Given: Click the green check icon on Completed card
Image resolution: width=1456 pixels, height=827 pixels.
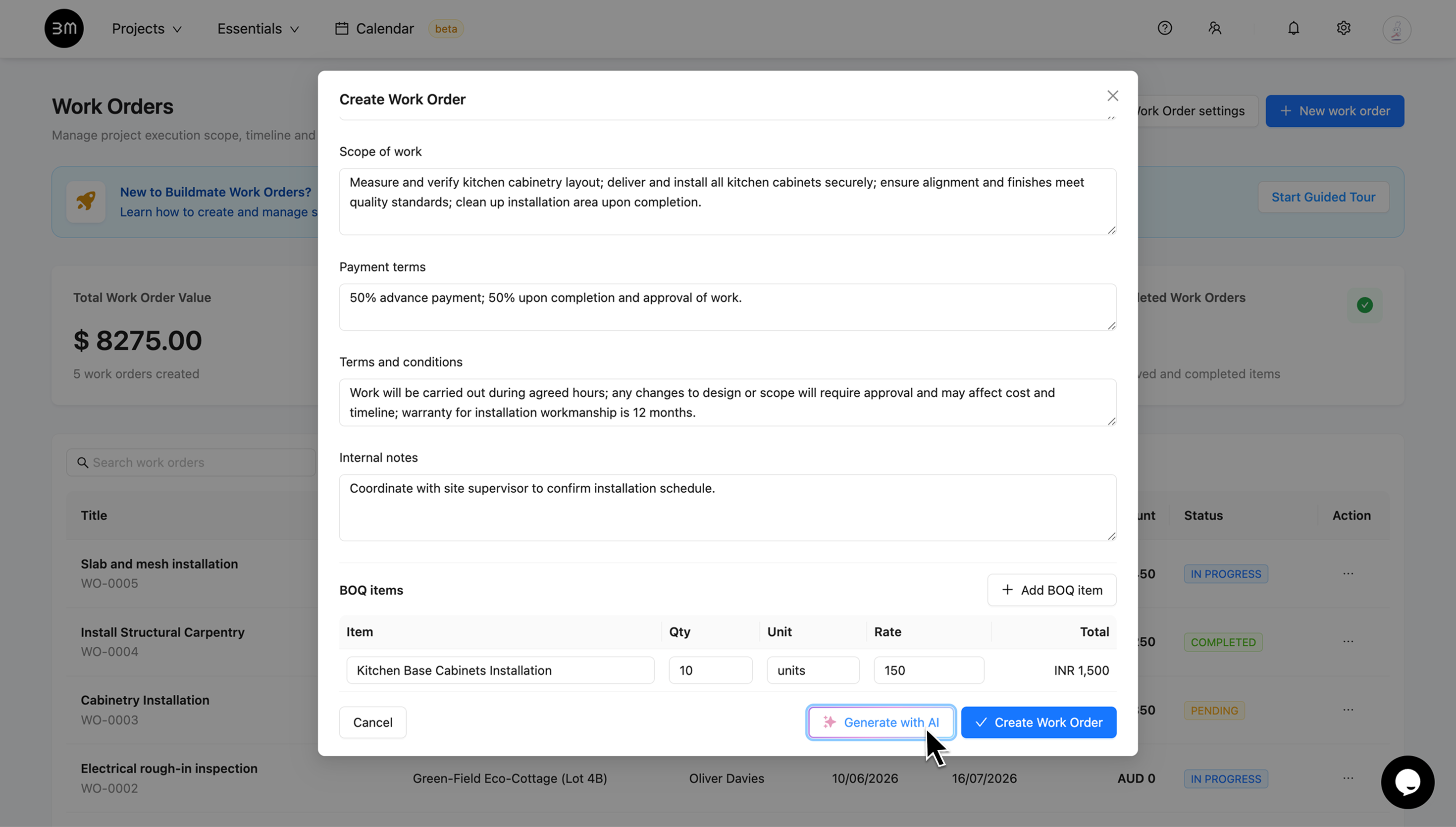Looking at the screenshot, I should pyautogui.click(x=1364, y=305).
